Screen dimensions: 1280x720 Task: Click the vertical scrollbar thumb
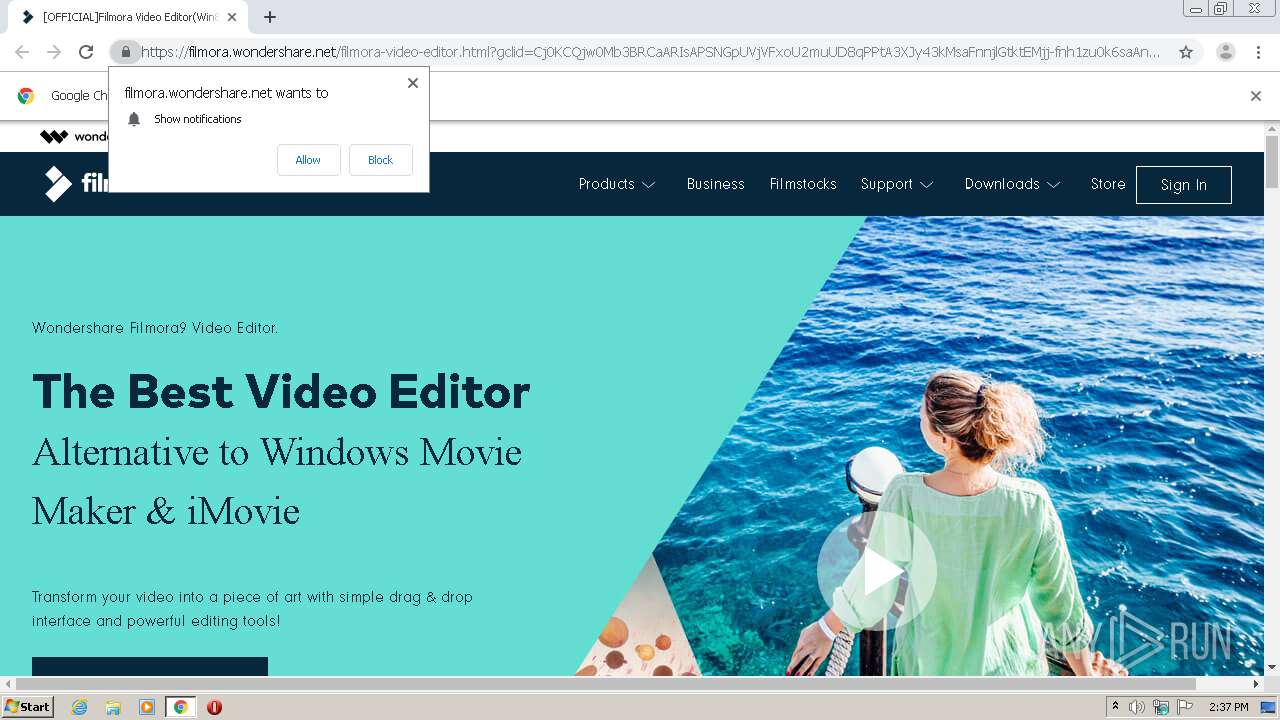pos(1272,162)
